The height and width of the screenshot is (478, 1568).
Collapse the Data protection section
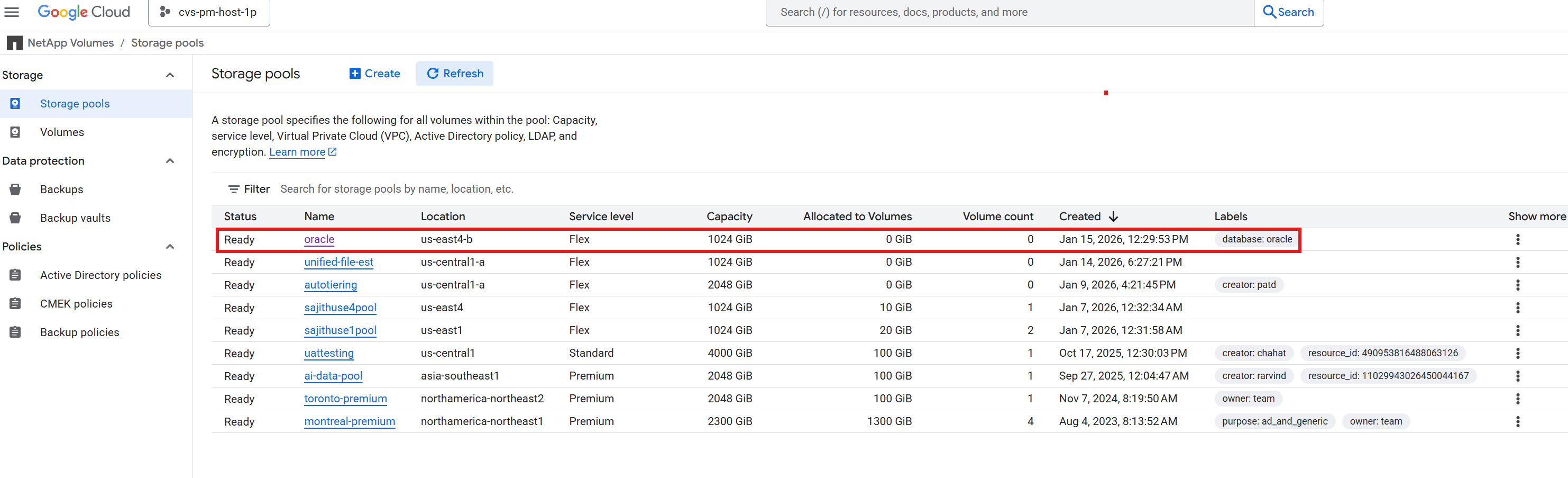coord(170,160)
